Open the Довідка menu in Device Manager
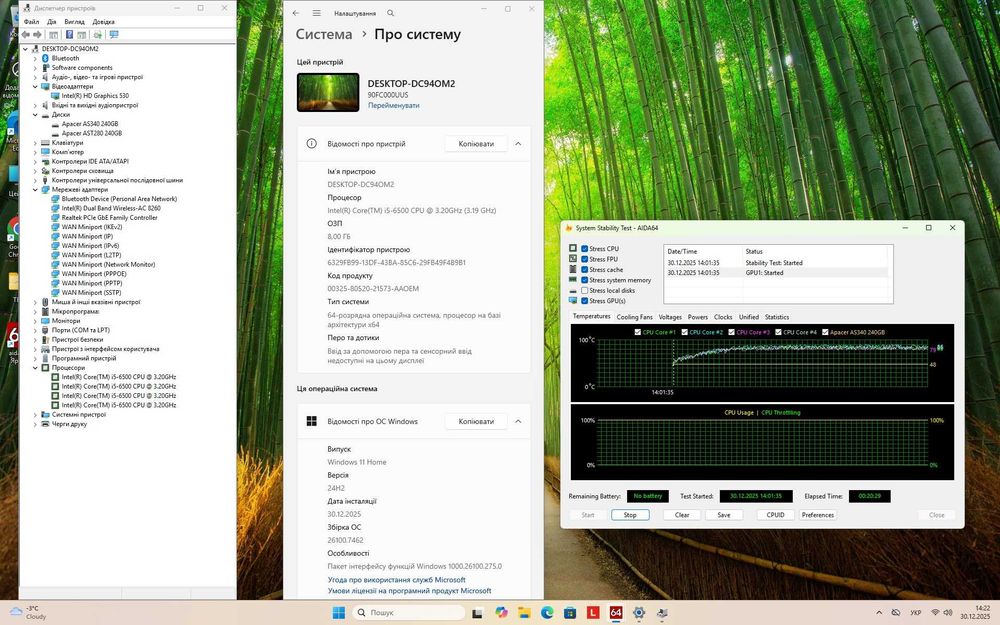 point(103,22)
